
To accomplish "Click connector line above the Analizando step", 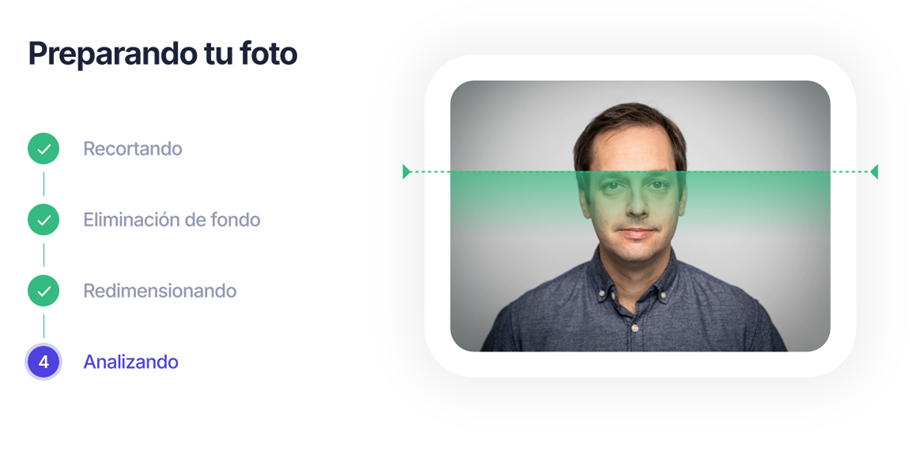I will coord(44,326).
